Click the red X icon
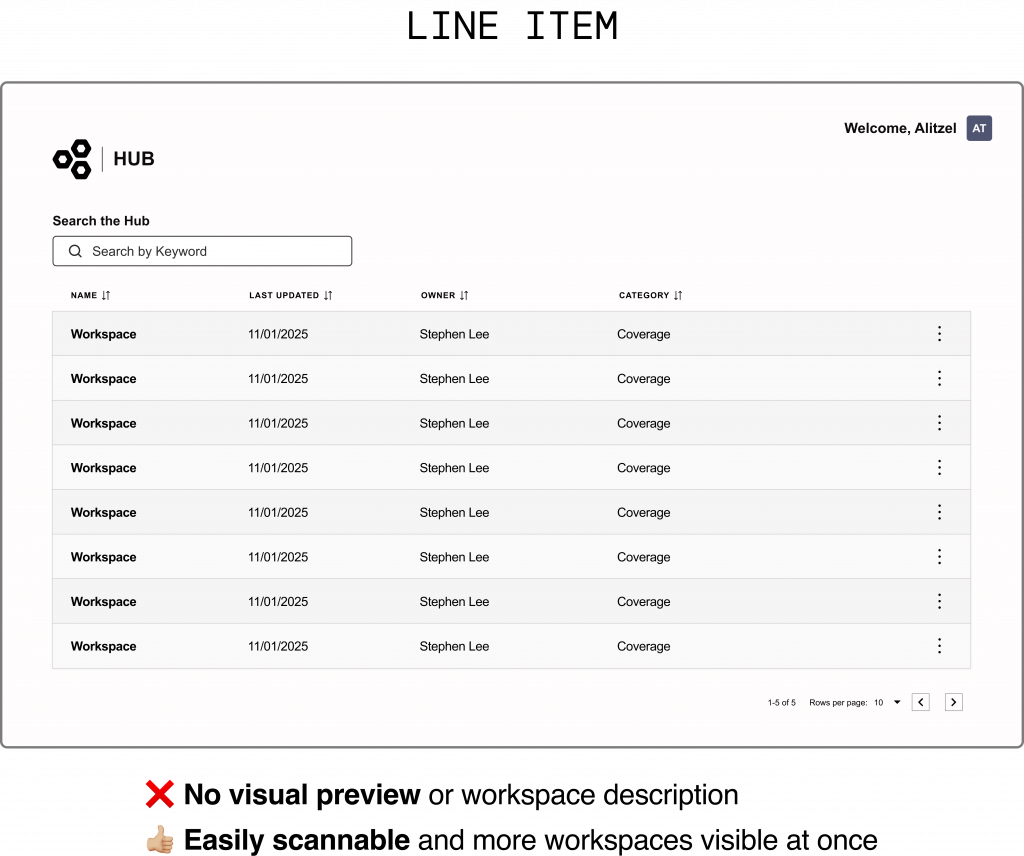The image size is (1024, 856). tap(160, 794)
